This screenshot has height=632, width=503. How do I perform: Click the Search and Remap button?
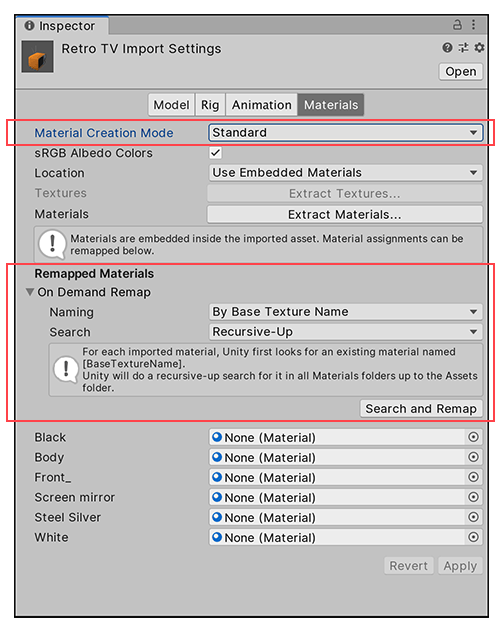click(x=421, y=409)
